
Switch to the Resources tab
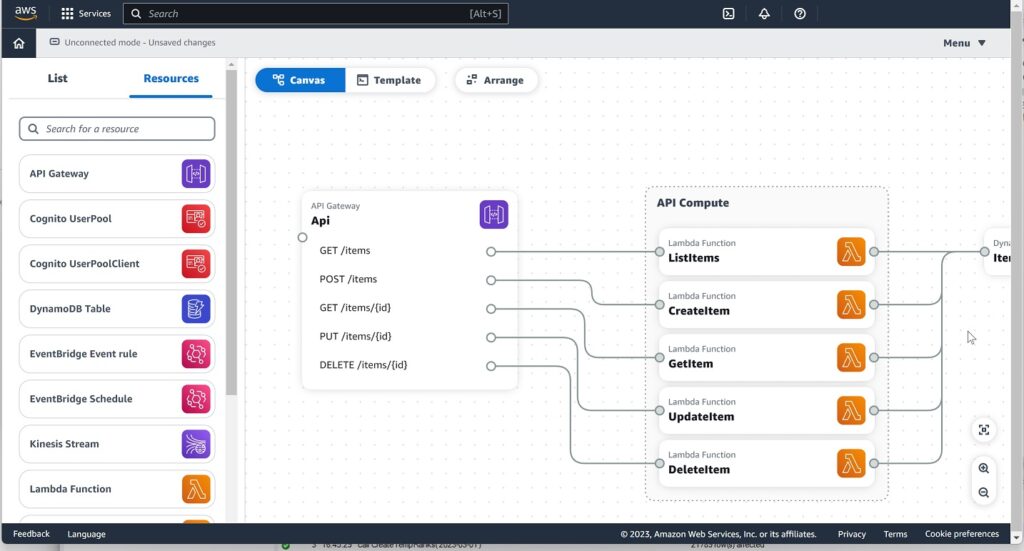(171, 78)
